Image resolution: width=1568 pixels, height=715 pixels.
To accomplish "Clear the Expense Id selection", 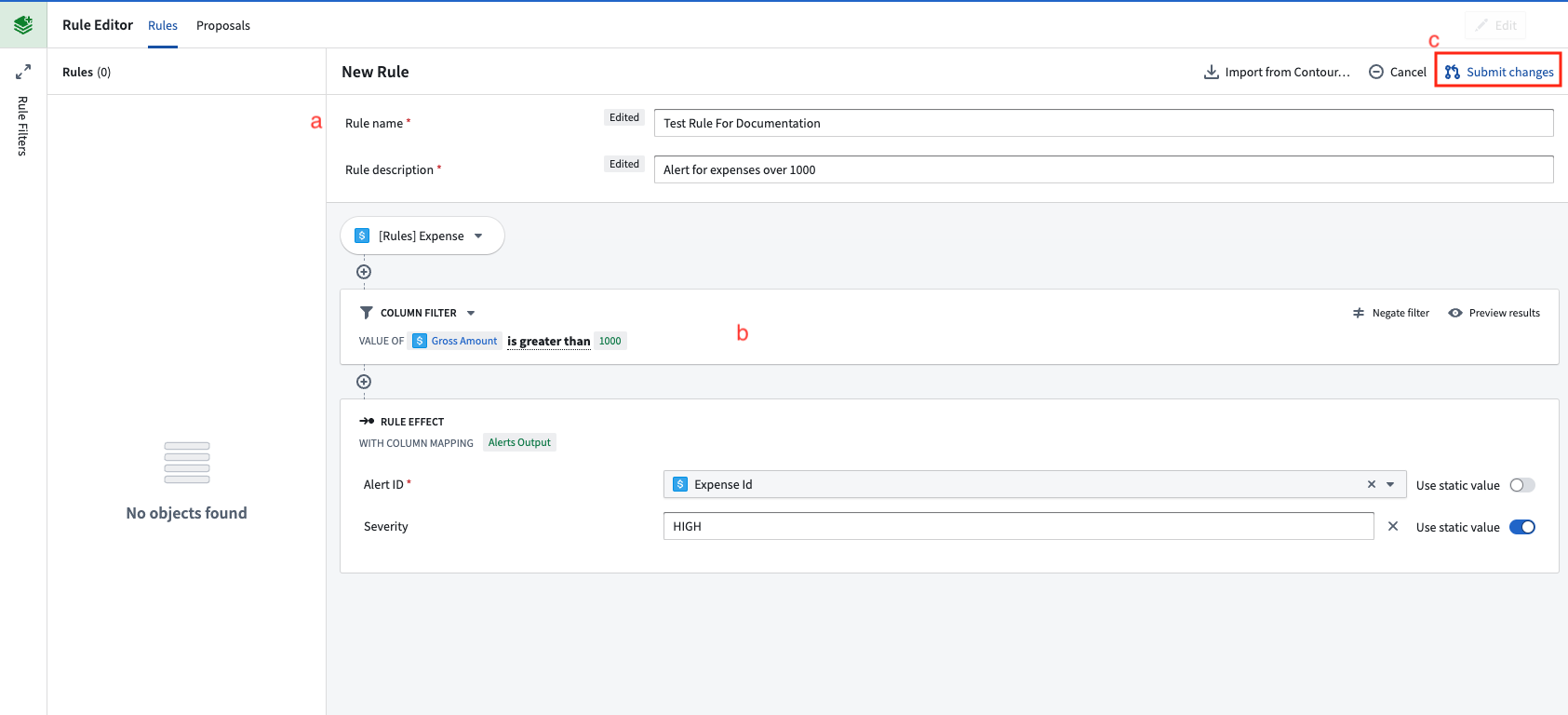I will 1372,484.
